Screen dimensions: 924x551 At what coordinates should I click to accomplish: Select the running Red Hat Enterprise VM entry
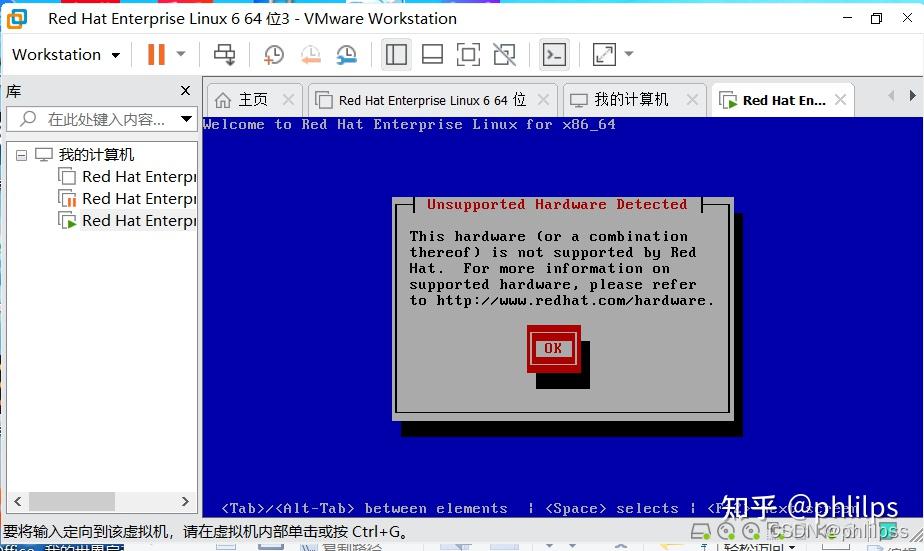coord(128,220)
